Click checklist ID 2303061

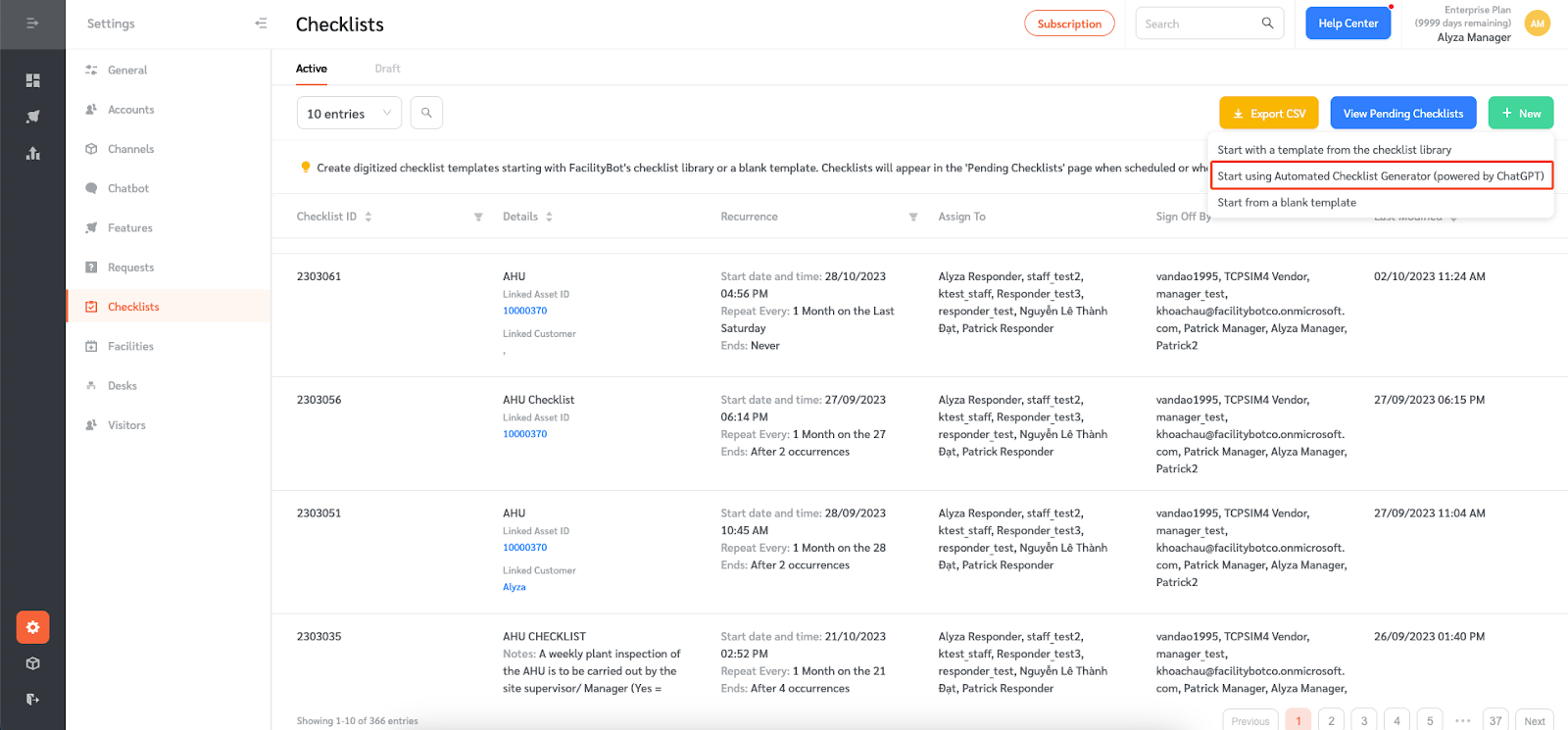pos(319,276)
